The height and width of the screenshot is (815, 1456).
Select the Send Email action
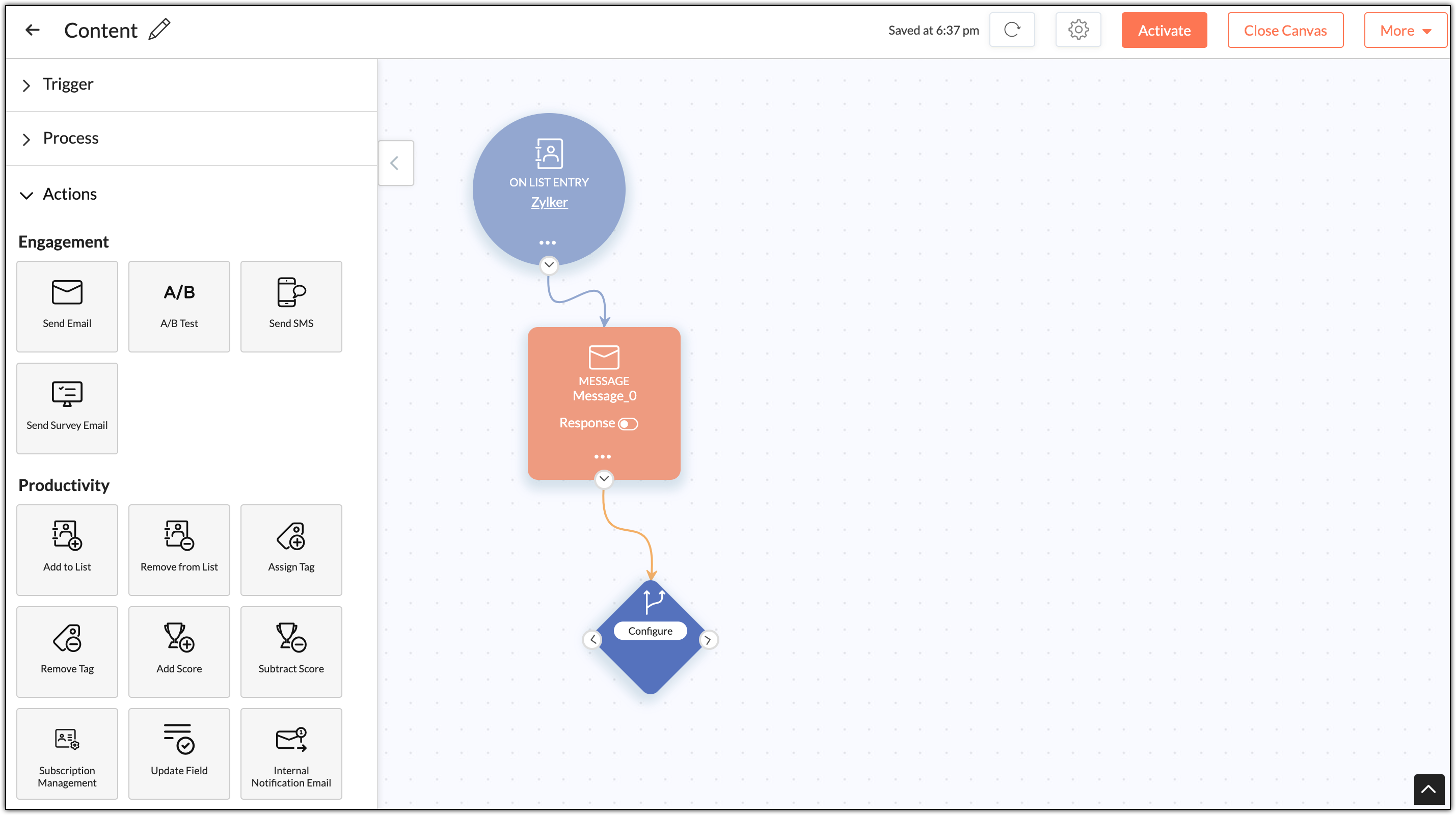click(x=67, y=306)
